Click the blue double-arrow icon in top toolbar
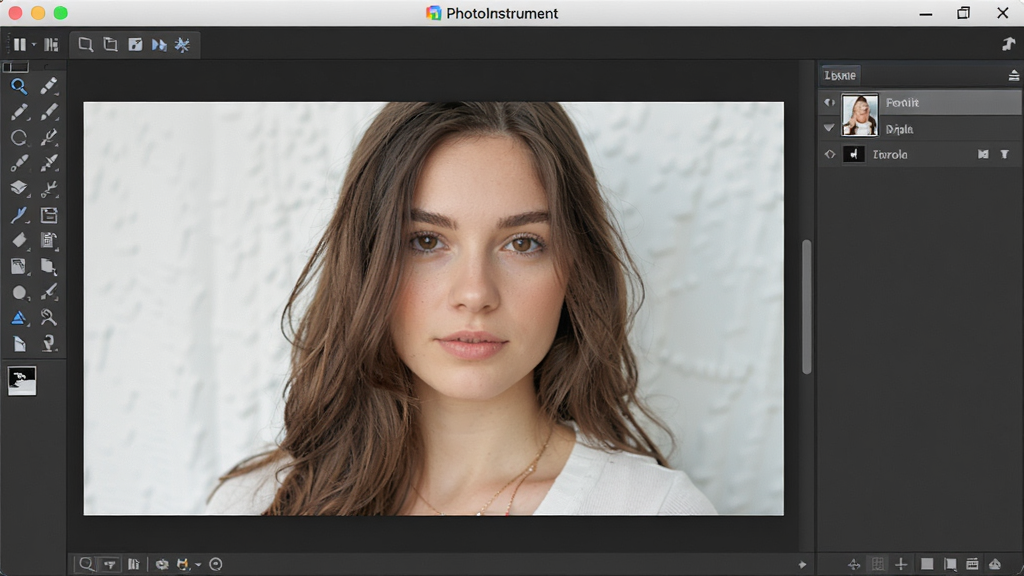 pyautogui.click(x=159, y=44)
